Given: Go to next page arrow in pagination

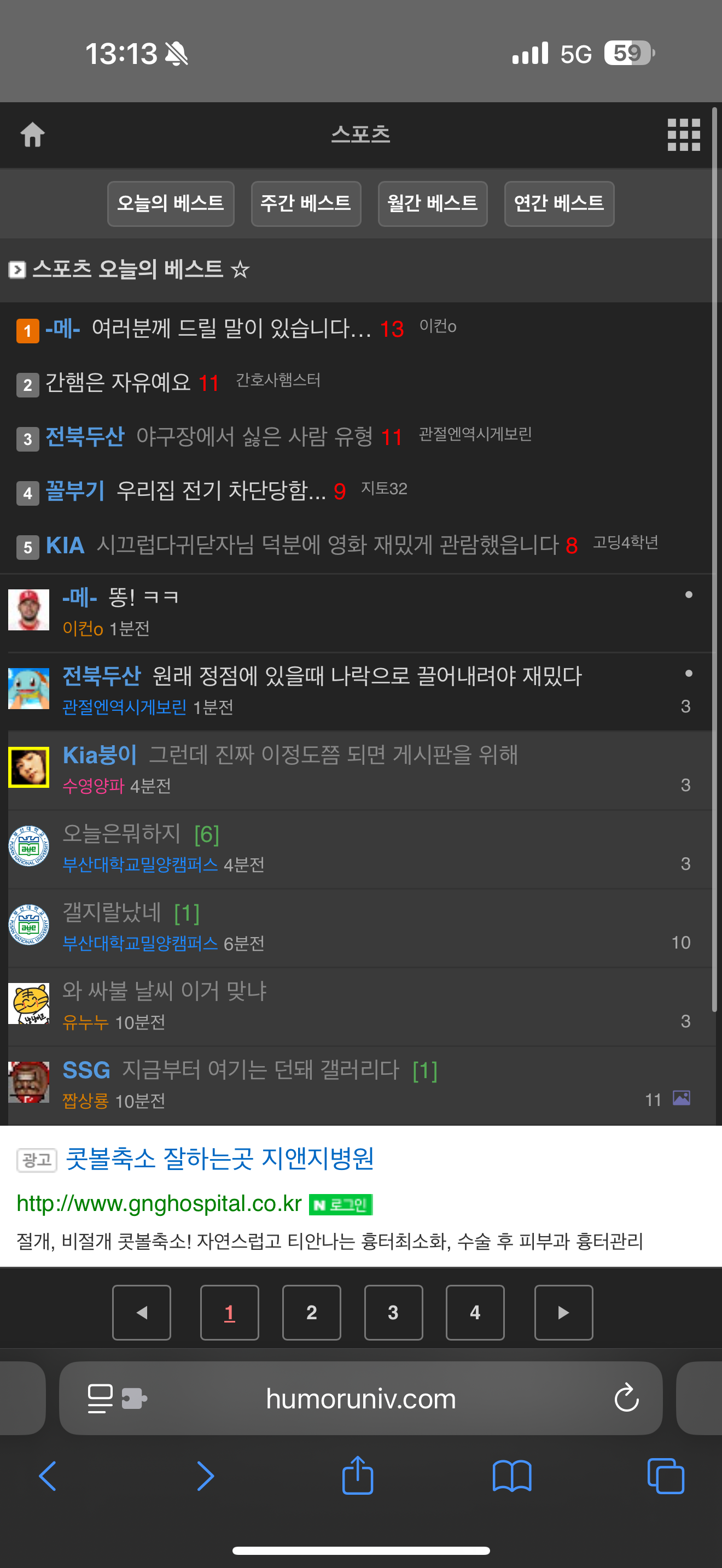Looking at the screenshot, I should [564, 1312].
